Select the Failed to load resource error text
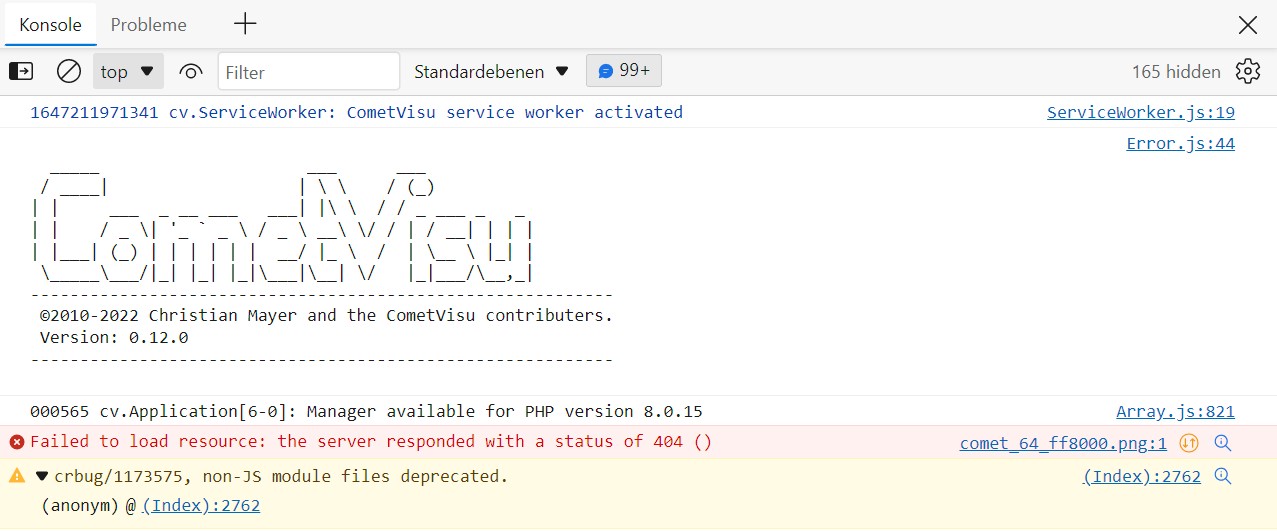This screenshot has width=1277, height=531. tap(371, 442)
